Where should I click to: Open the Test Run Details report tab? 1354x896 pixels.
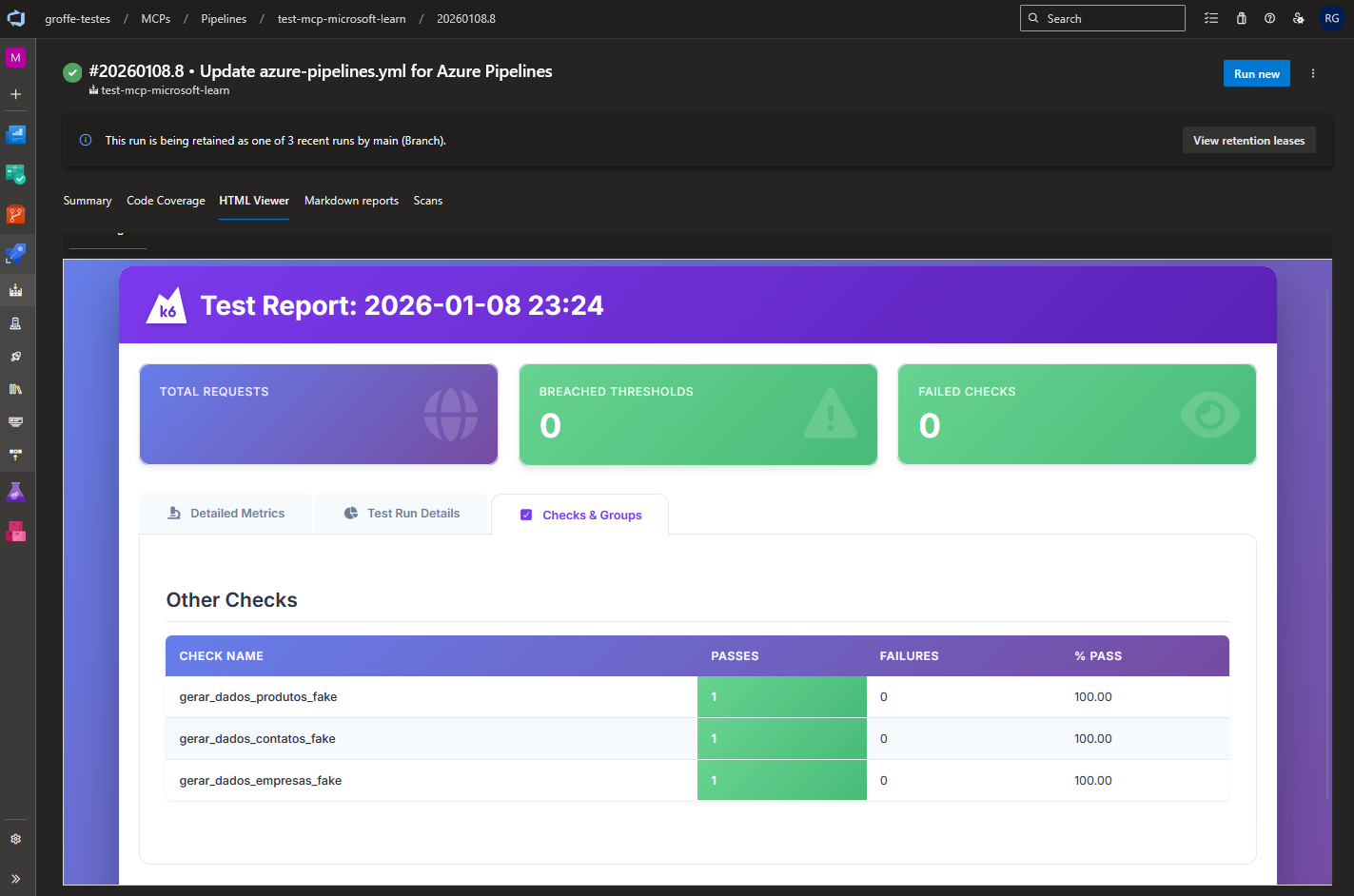tap(401, 514)
